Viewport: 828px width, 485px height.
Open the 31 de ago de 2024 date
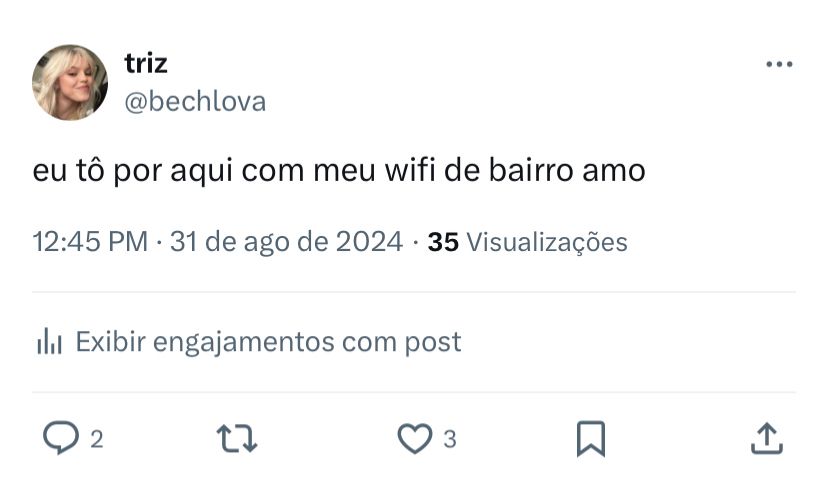tap(286, 242)
